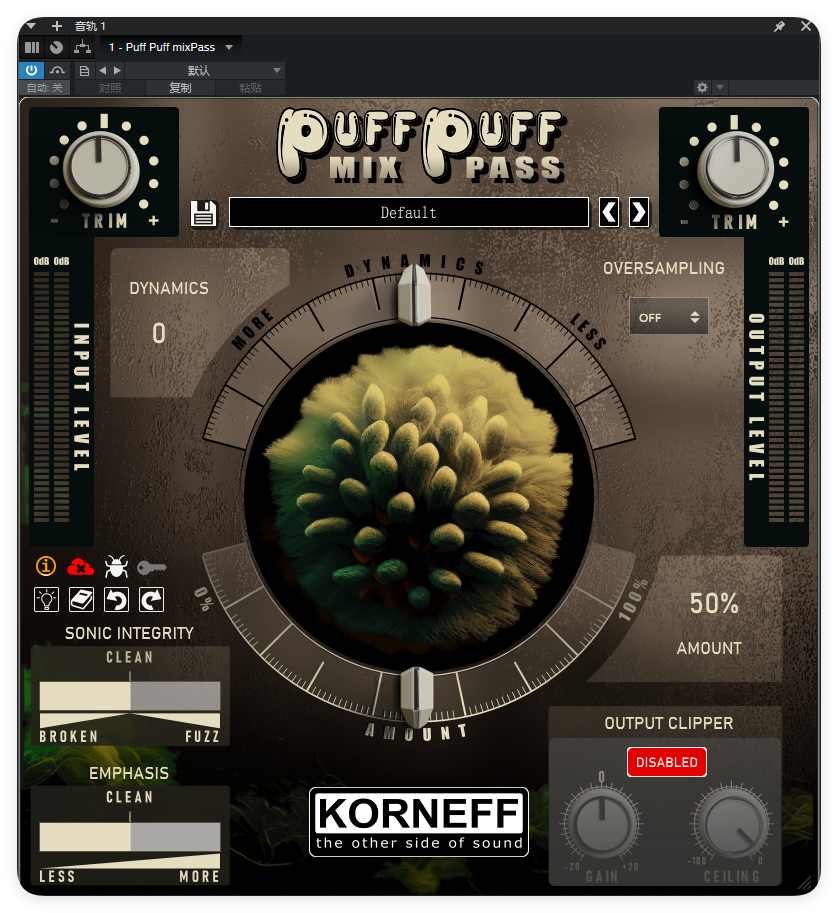This screenshot has width=838, height=913.
Task: Click the 50% AMOUNT value readout
Action: tap(714, 604)
